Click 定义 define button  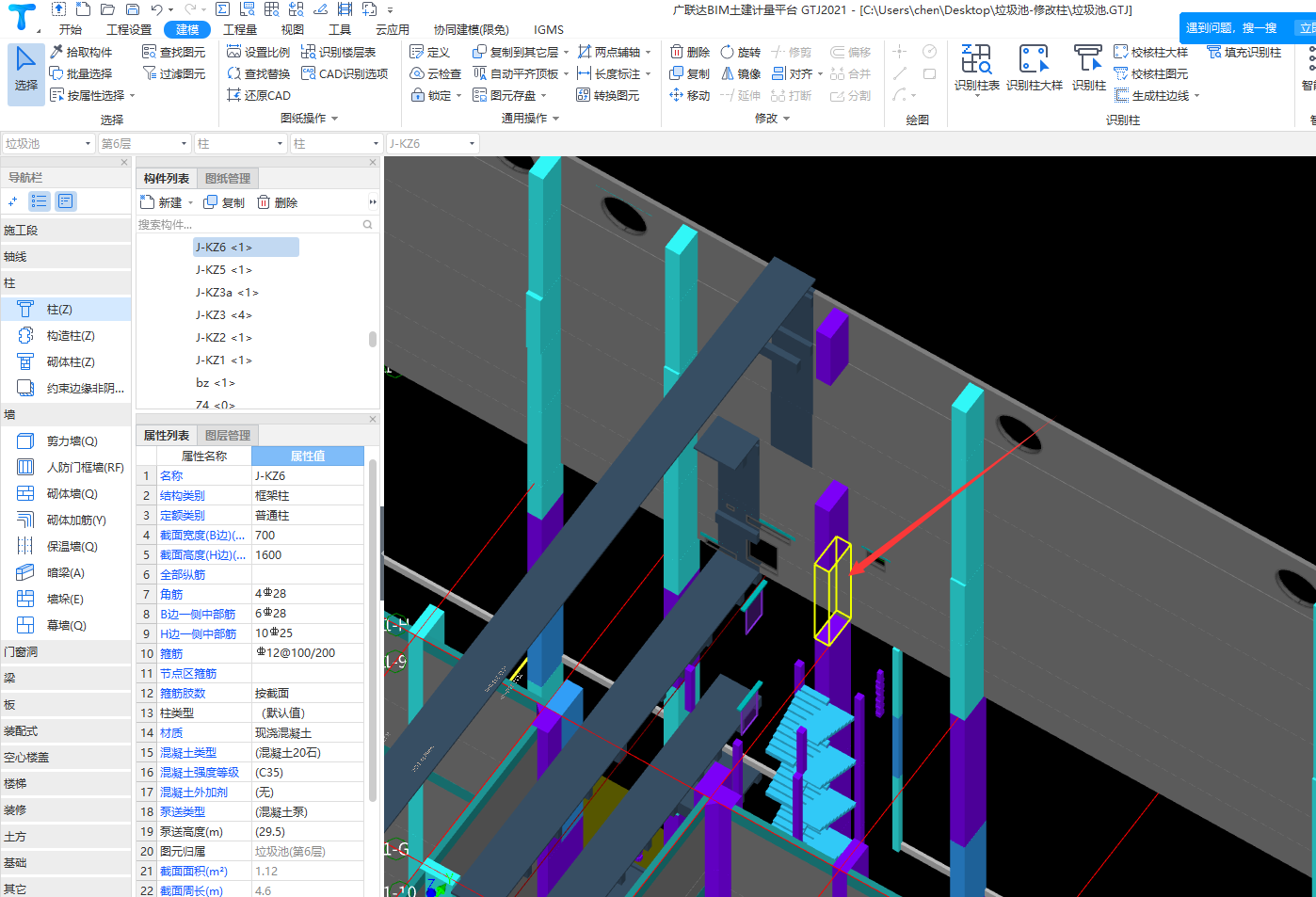click(430, 52)
